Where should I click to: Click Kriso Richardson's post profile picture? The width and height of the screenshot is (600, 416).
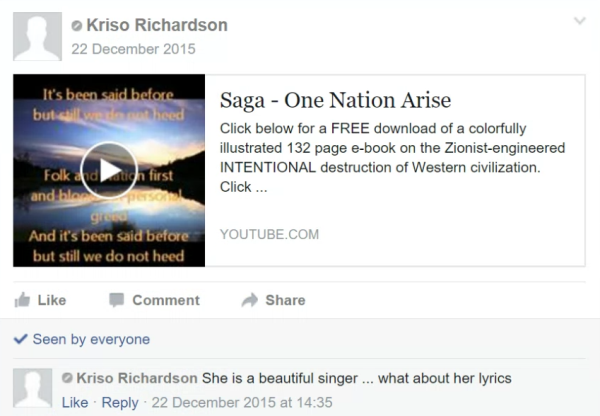click(x=38, y=36)
